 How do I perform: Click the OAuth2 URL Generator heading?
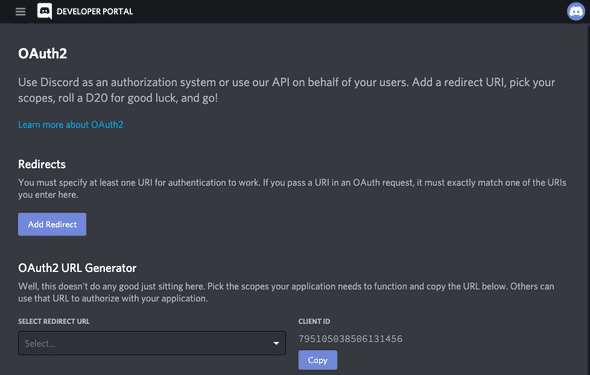pyautogui.click(x=77, y=268)
